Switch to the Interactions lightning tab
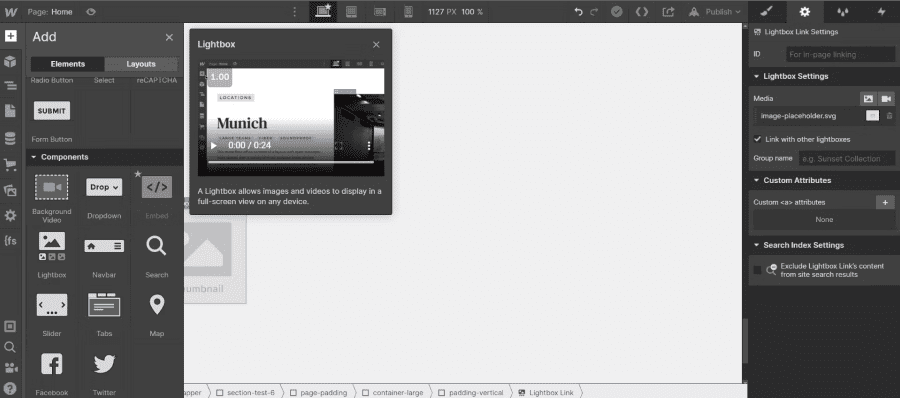900x398 pixels. pyautogui.click(x=881, y=11)
